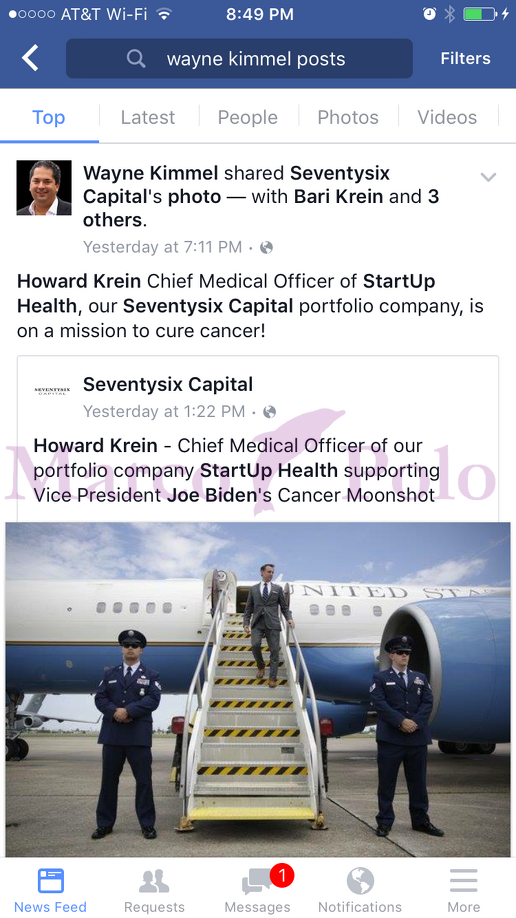Tap the search magnifier icon
The height and width of the screenshot is (918, 516).
click(136, 59)
